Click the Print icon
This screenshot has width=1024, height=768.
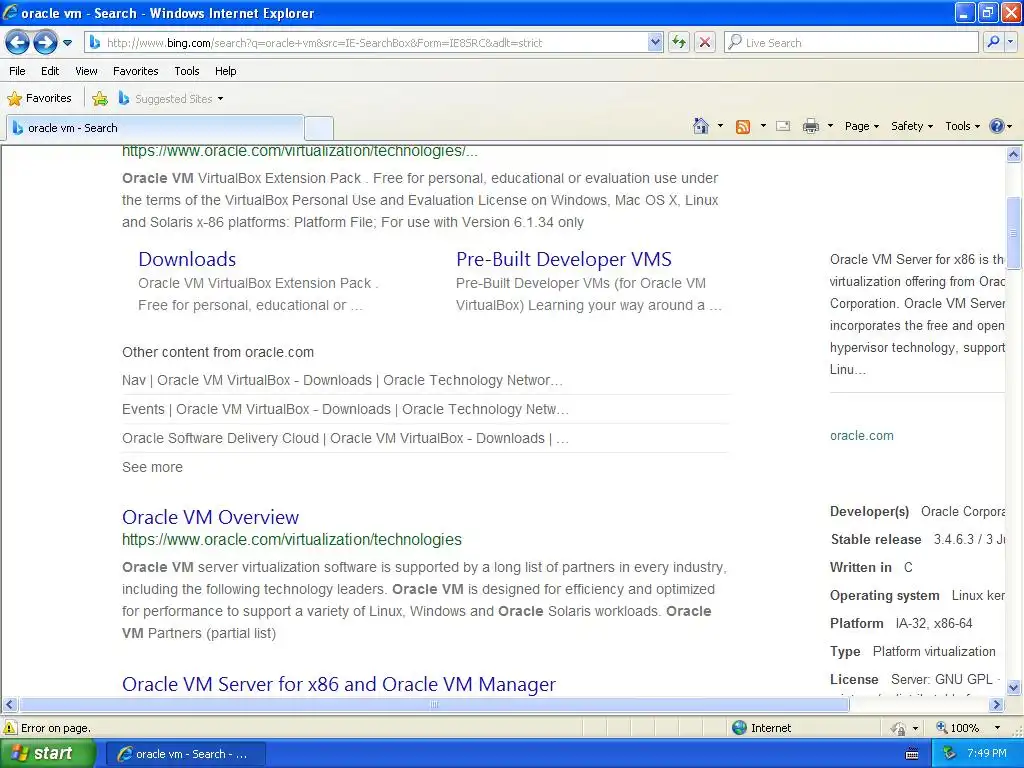tap(810, 126)
